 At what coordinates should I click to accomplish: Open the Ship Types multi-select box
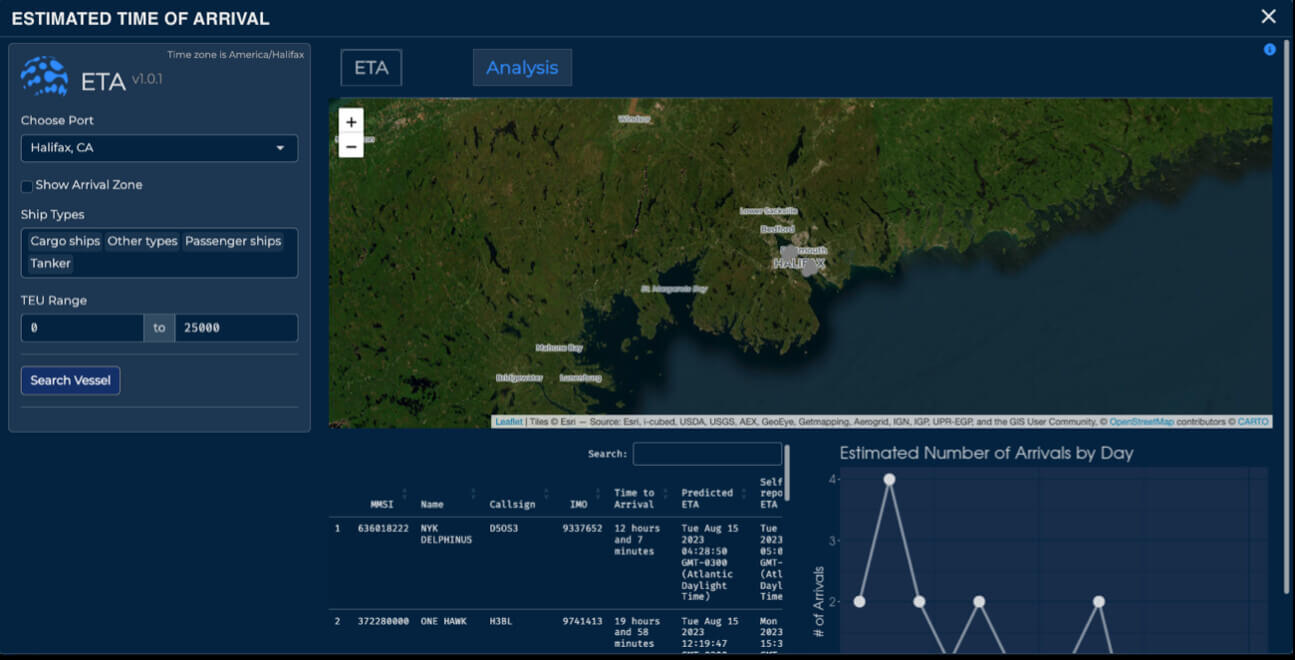159,253
